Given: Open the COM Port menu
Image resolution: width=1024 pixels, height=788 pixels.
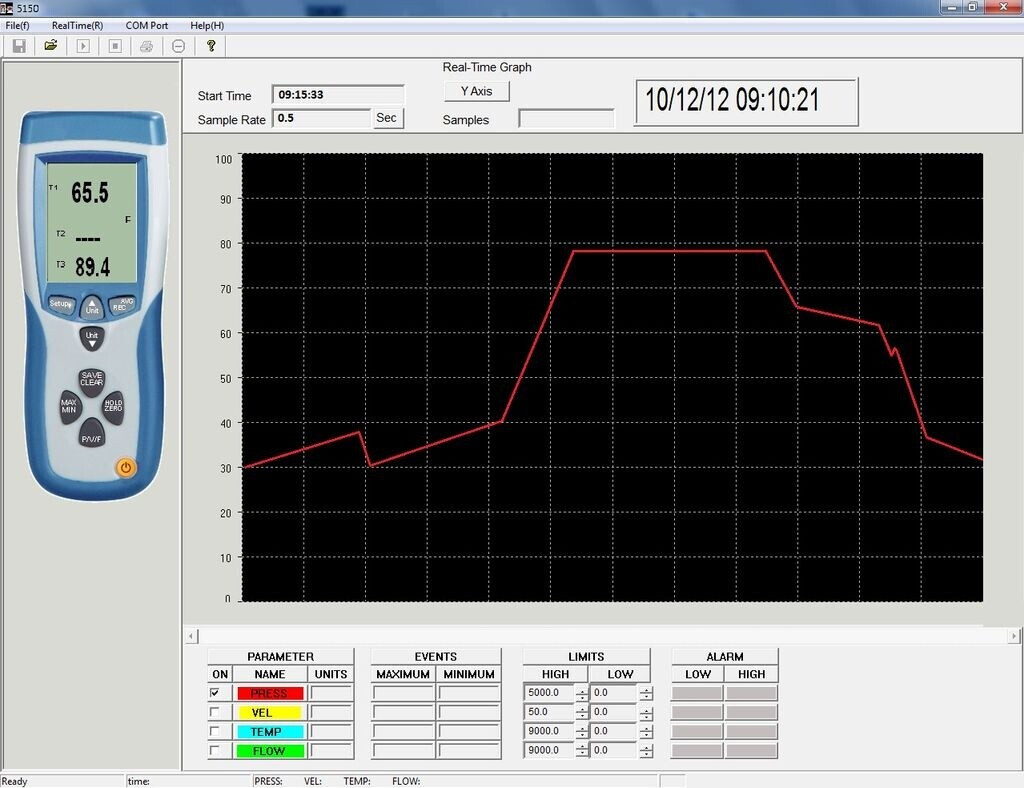Looking at the screenshot, I should (146, 25).
